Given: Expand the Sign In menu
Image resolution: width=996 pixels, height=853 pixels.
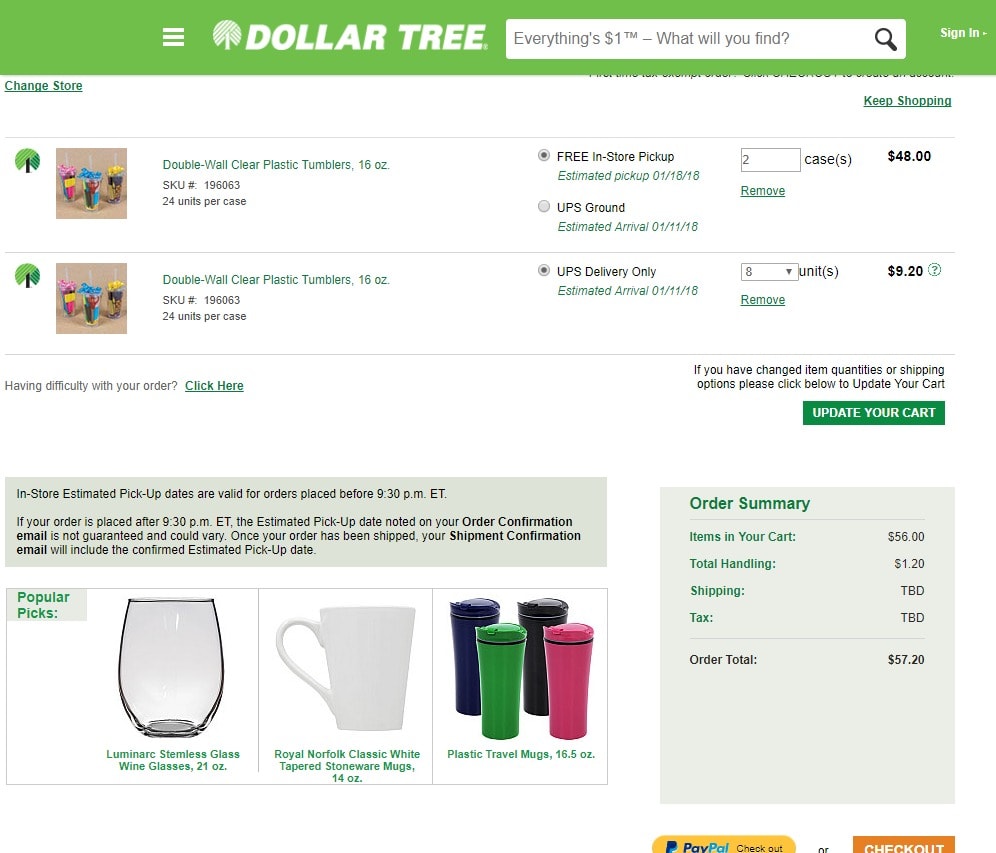Looking at the screenshot, I should coord(963,33).
